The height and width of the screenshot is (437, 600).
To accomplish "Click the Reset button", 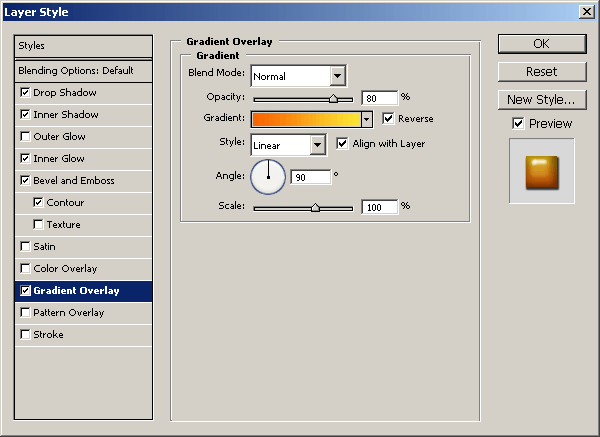I will [x=542, y=72].
